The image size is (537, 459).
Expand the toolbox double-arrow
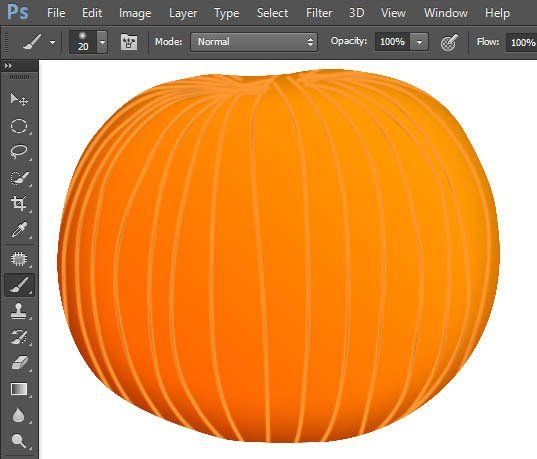tap(8, 65)
